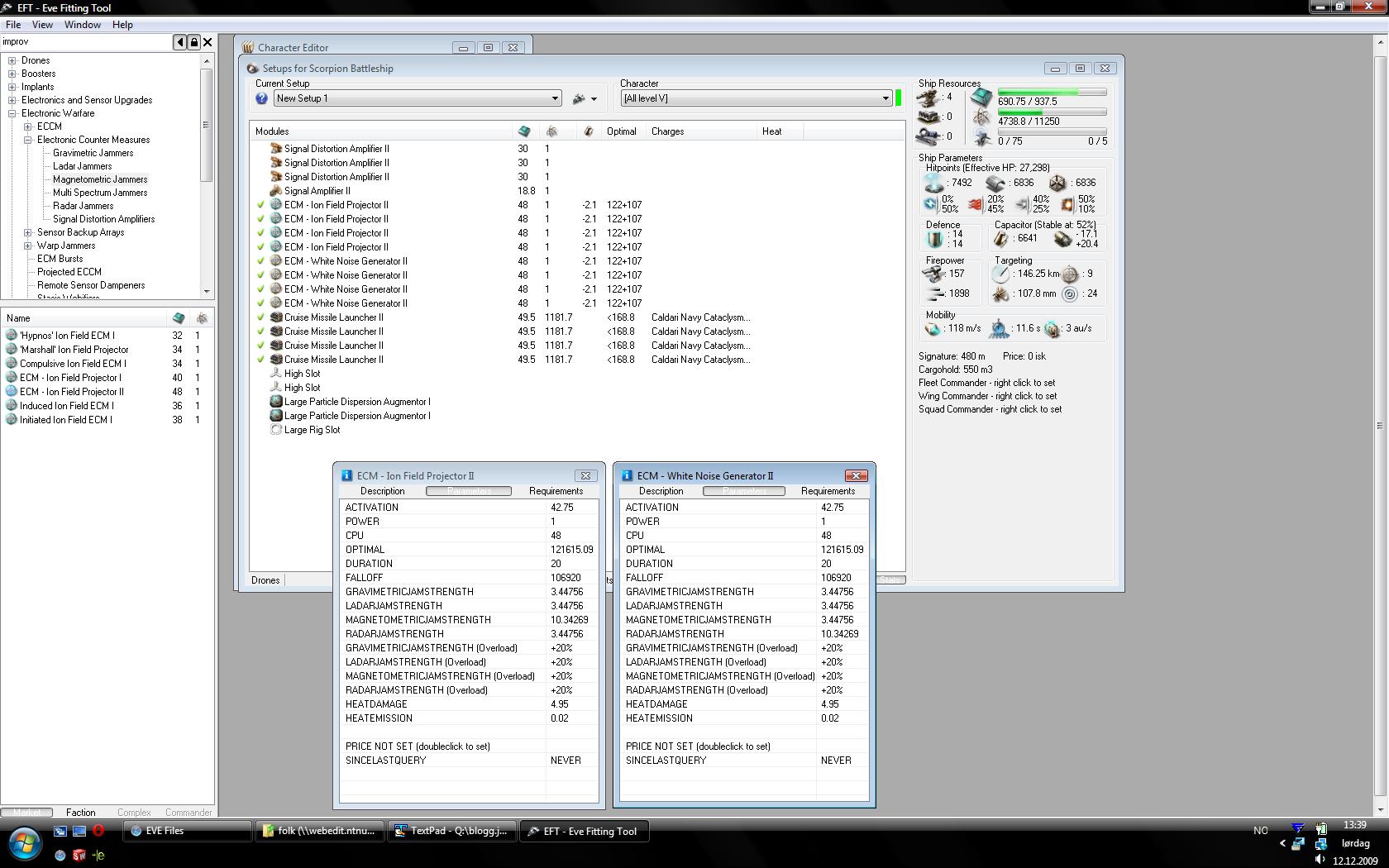Toggle the first Cruise Missile Launcher II checkmark

260,317
